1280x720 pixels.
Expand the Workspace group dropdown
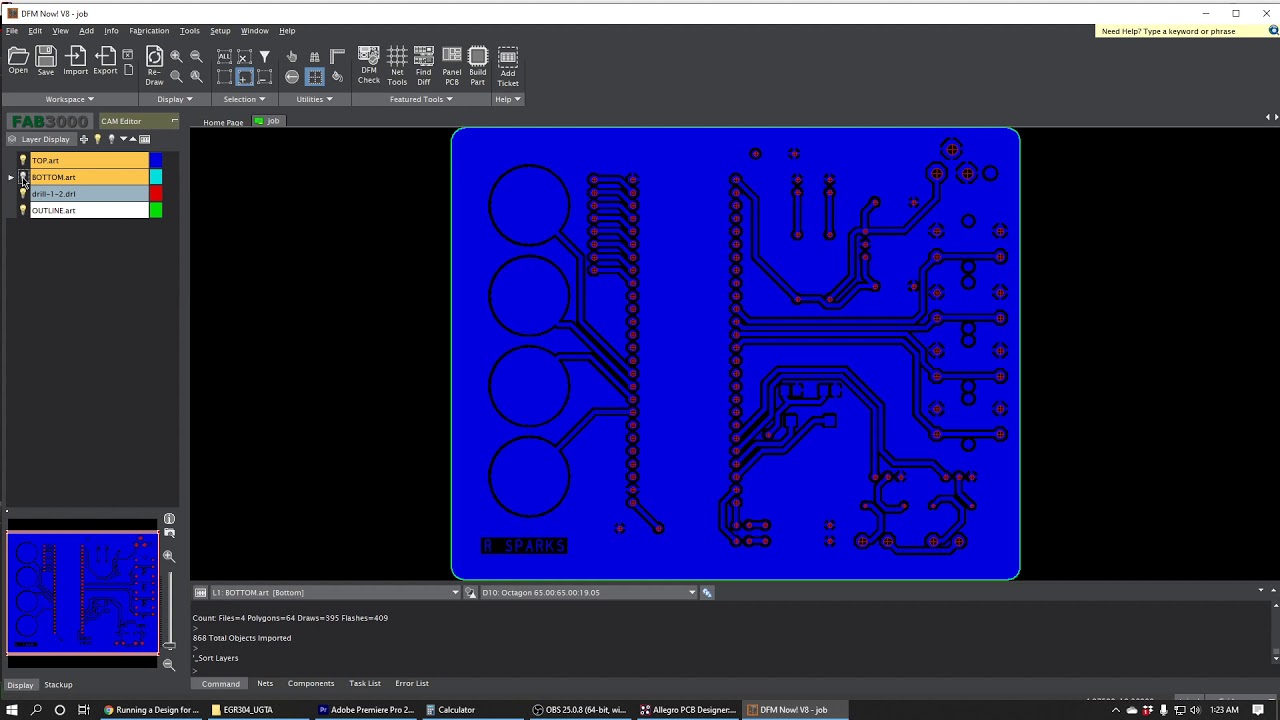(x=69, y=99)
